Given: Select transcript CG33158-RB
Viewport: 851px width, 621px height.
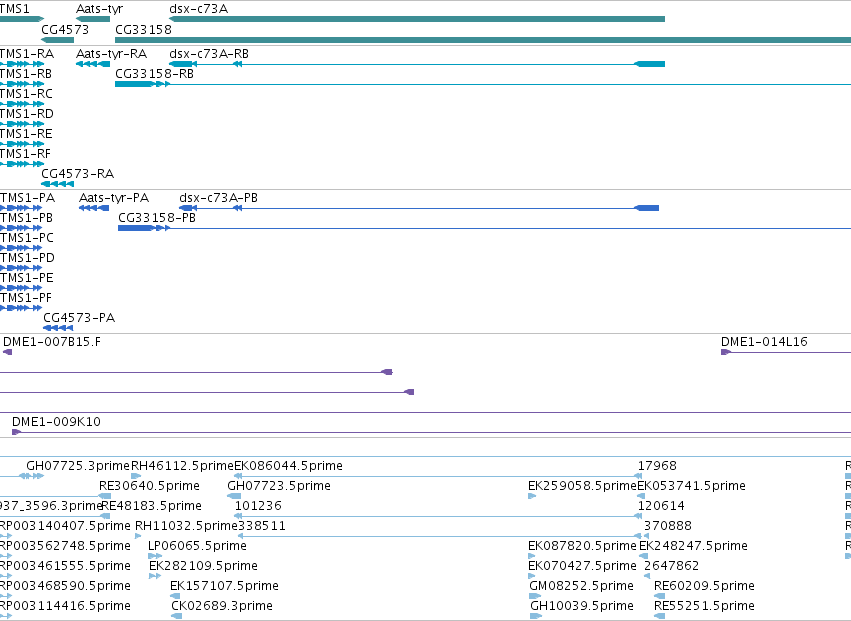Looking at the screenshot, I should point(154,74).
